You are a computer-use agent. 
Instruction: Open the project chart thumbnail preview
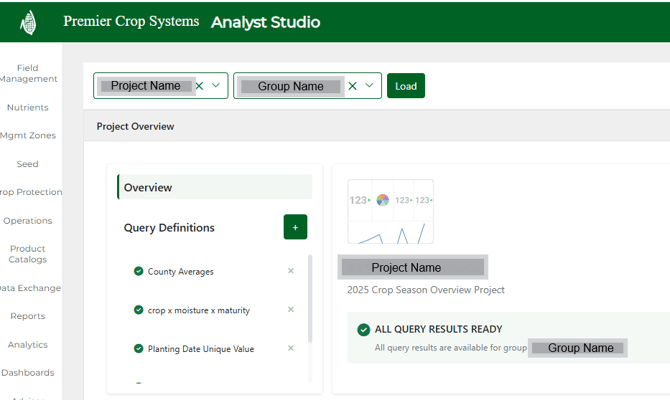(390, 212)
